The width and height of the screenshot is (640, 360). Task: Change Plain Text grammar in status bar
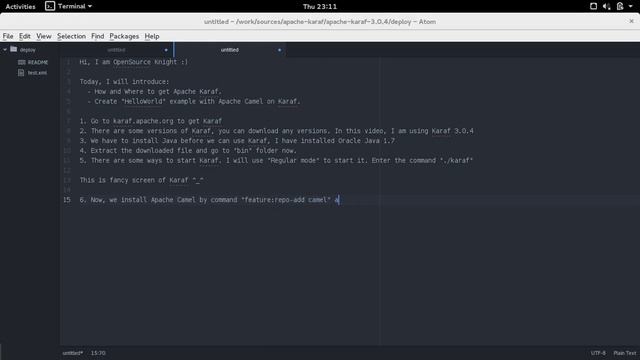[x=624, y=353]
